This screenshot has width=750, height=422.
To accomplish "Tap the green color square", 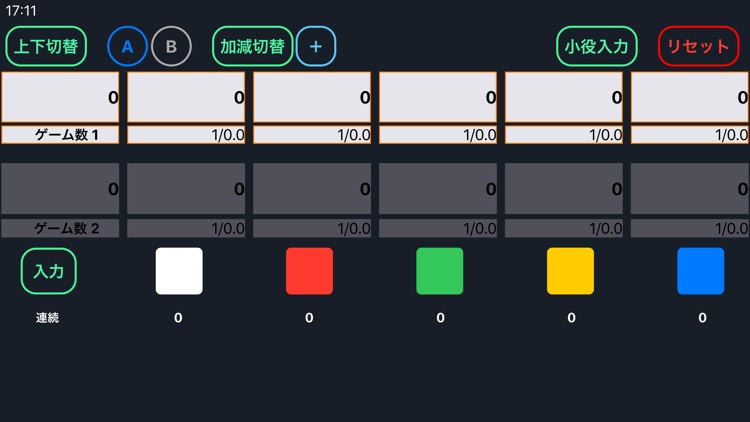I will tap(440, 271).
